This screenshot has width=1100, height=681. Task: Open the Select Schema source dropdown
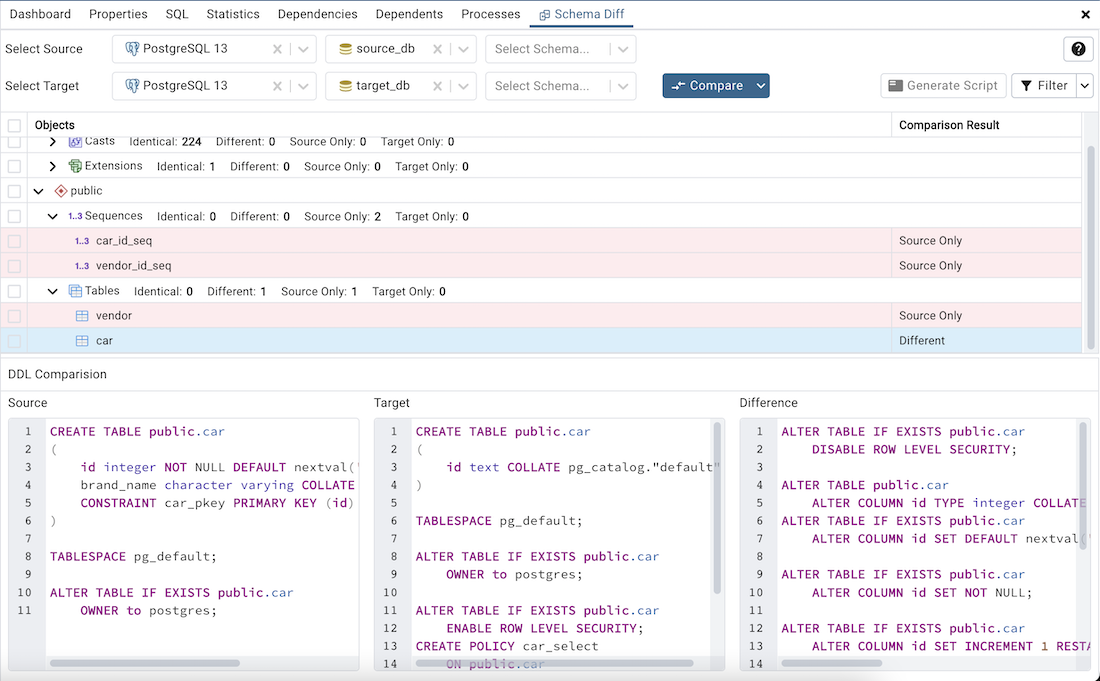pos(620,48)
